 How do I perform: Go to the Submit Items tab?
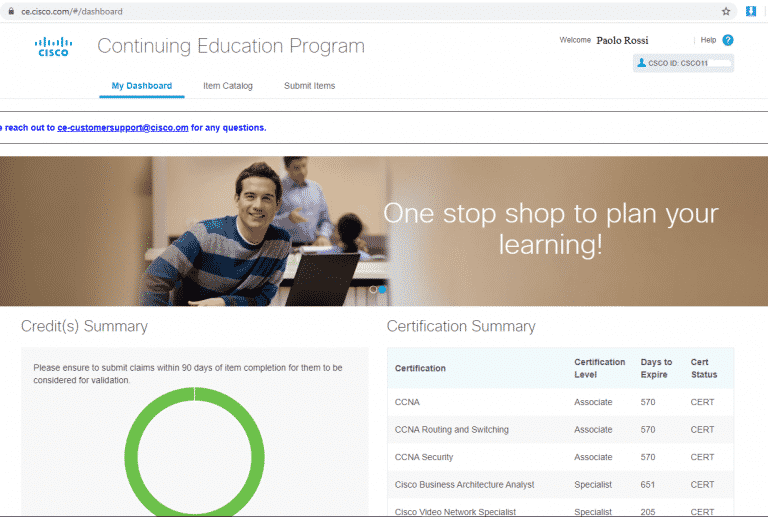[x=310, y=86]
